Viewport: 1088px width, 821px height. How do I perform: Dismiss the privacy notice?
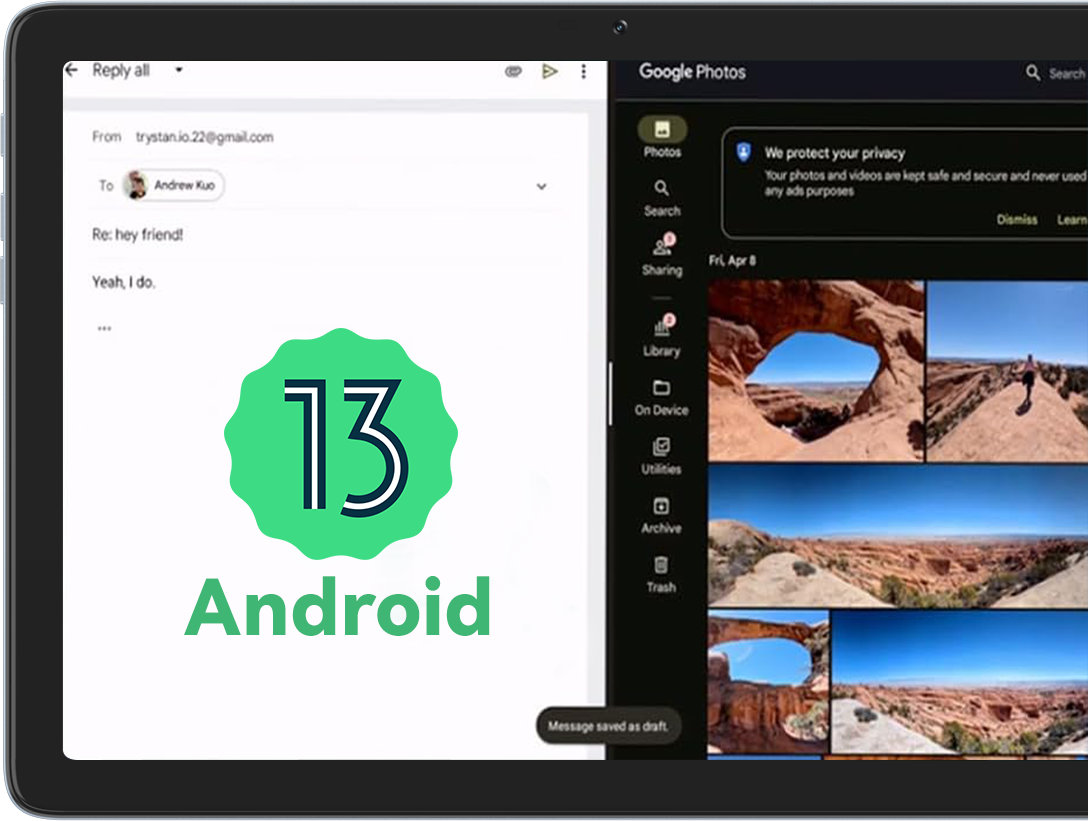tap(1017, 220)
